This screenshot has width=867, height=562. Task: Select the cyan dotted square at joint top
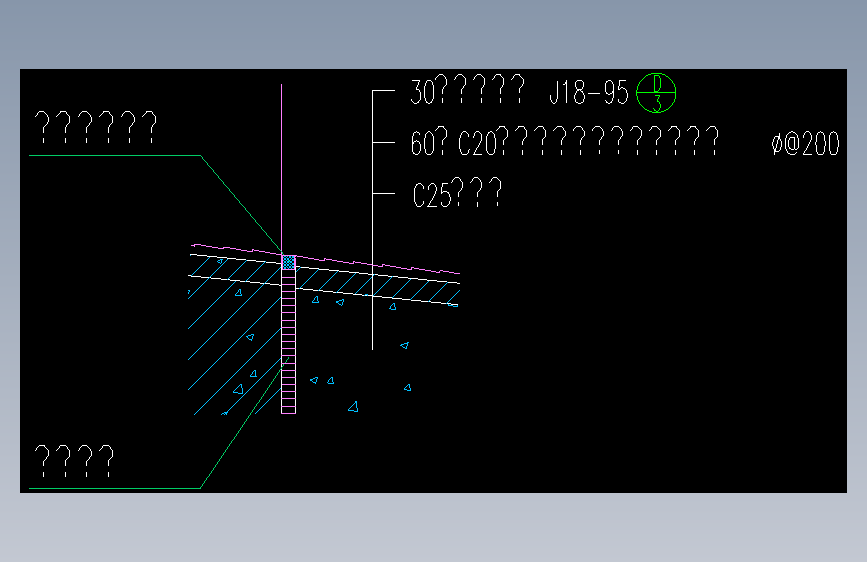pos(289,262)
